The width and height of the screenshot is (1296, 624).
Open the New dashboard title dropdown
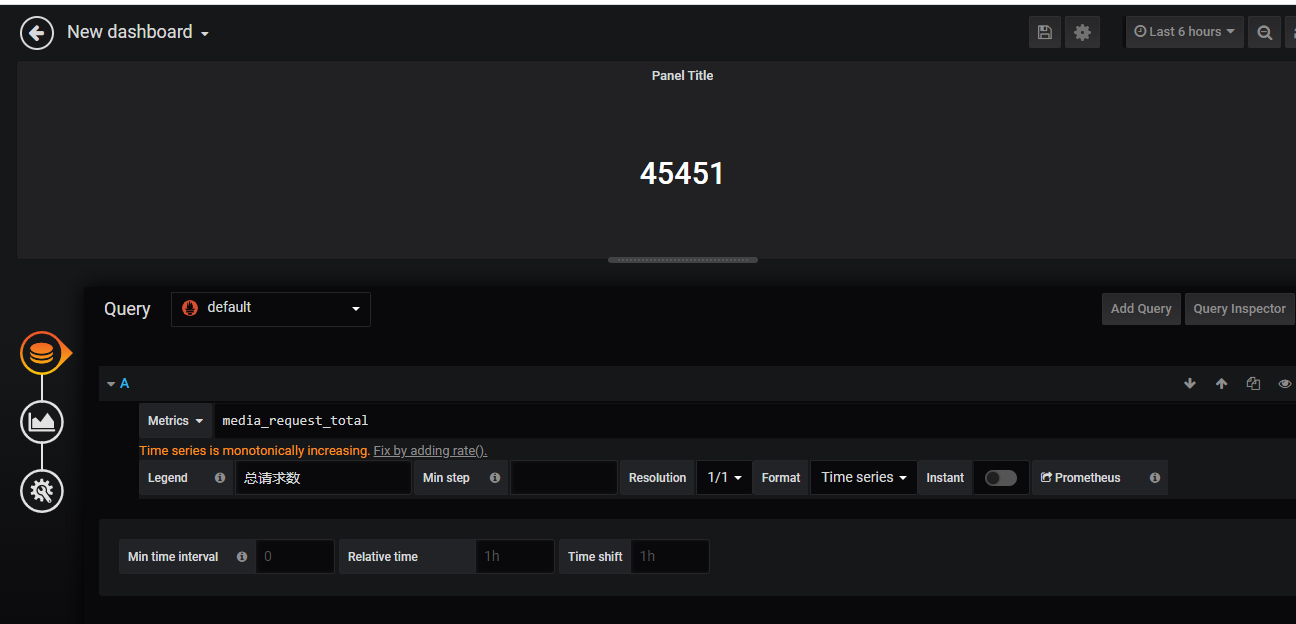click(x=138, y=32)
